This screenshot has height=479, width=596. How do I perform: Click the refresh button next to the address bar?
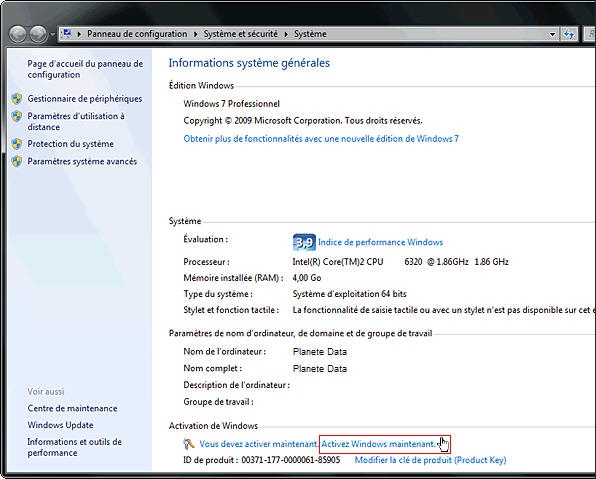point(569,34)
